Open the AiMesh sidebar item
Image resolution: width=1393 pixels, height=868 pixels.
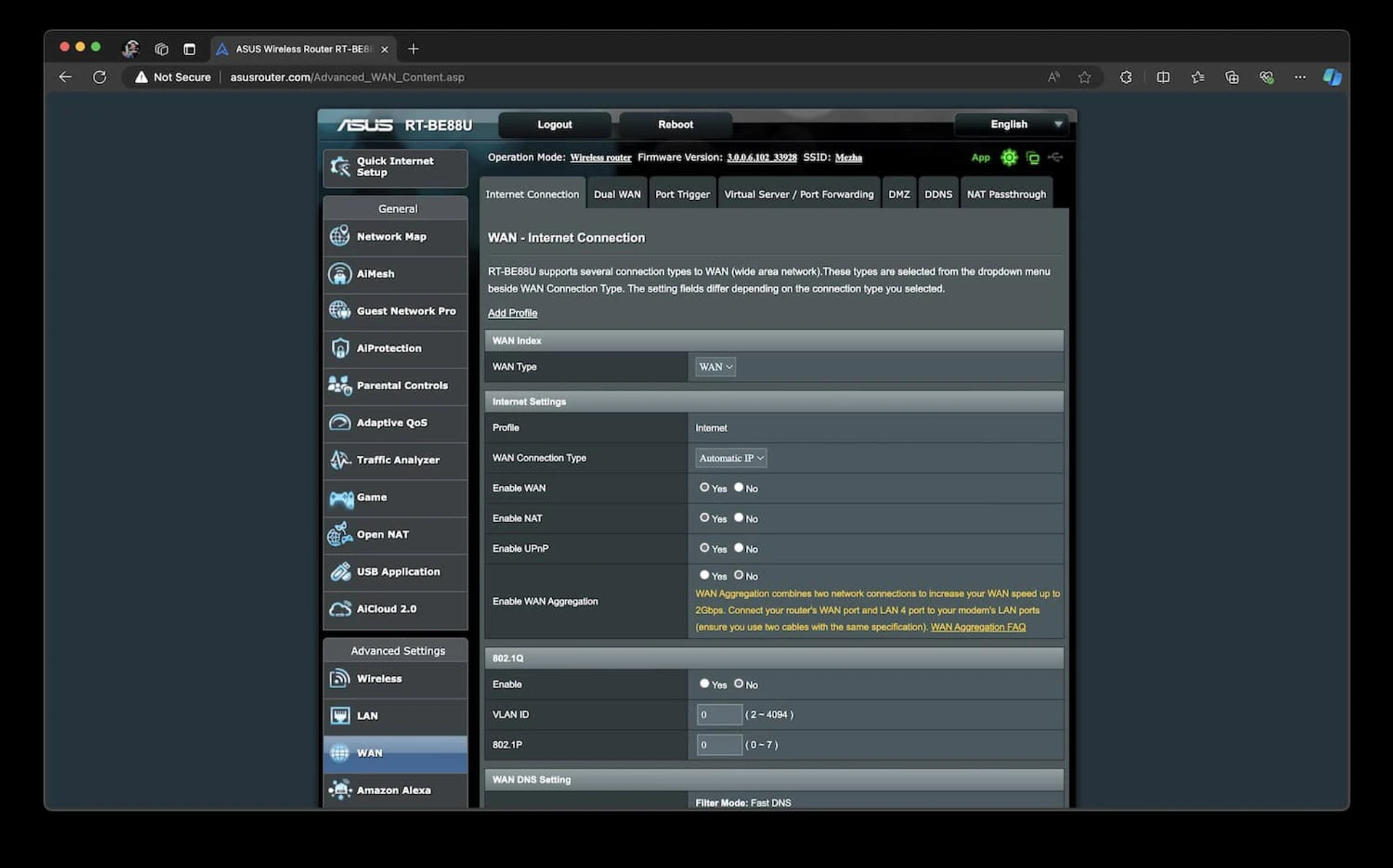[395, 273]
